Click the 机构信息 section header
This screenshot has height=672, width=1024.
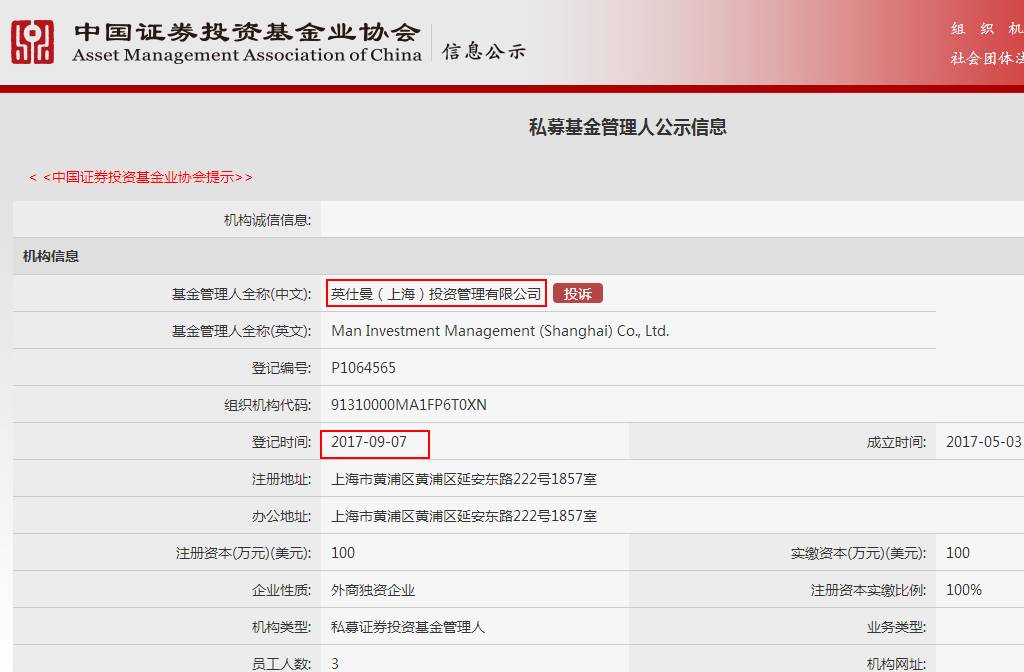point(50,256)
